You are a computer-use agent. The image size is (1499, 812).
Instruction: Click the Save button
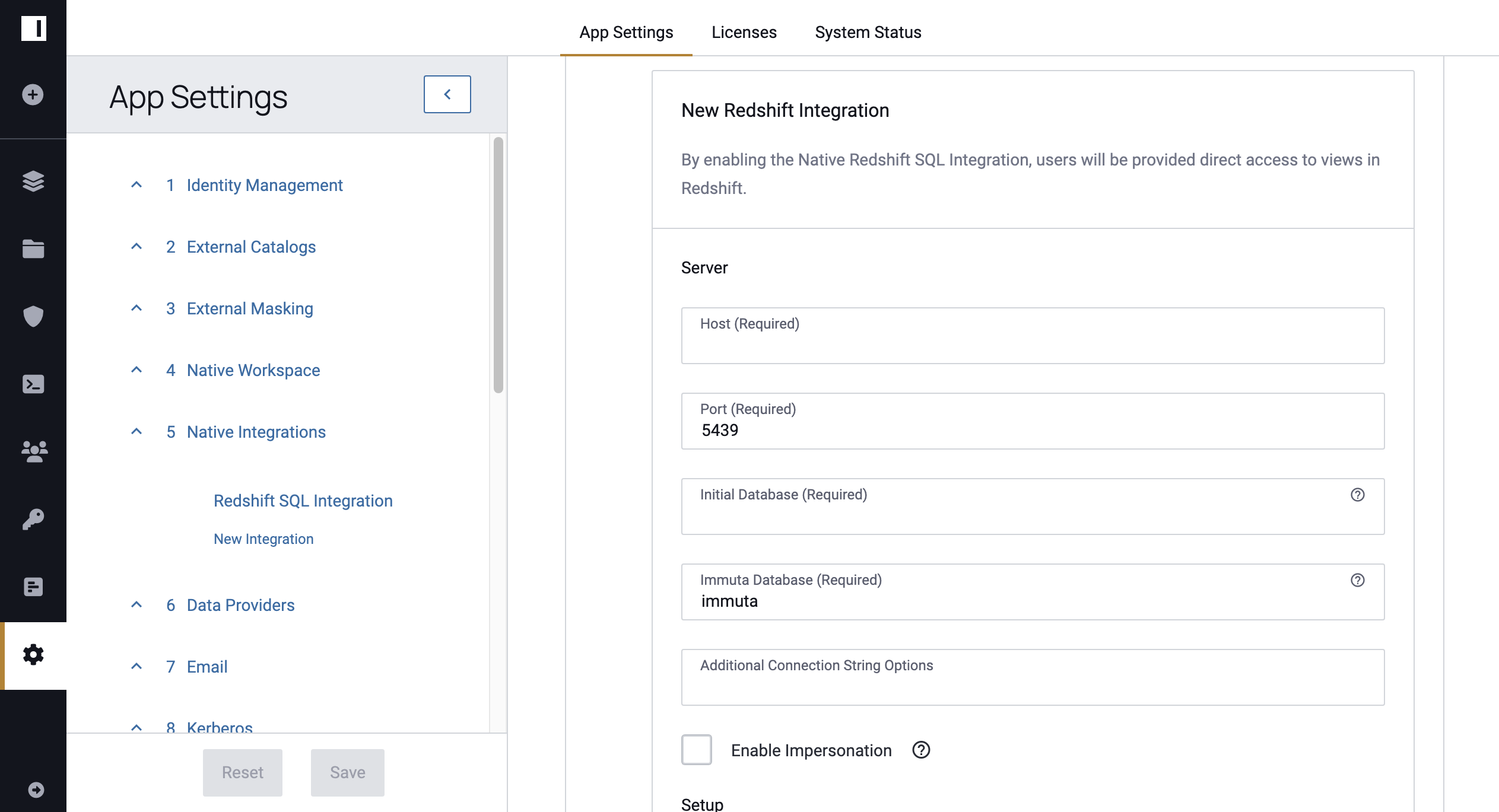[347, 772]
